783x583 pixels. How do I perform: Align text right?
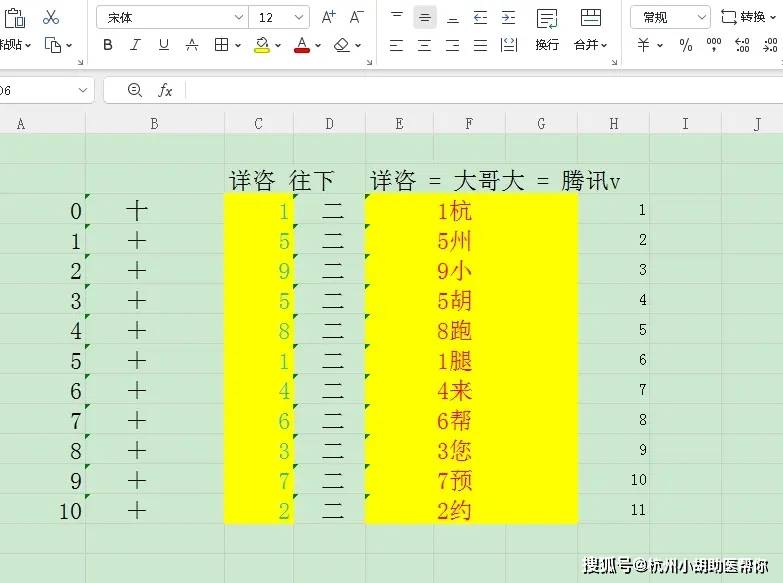pyautogui.click(x=452, y=45)
